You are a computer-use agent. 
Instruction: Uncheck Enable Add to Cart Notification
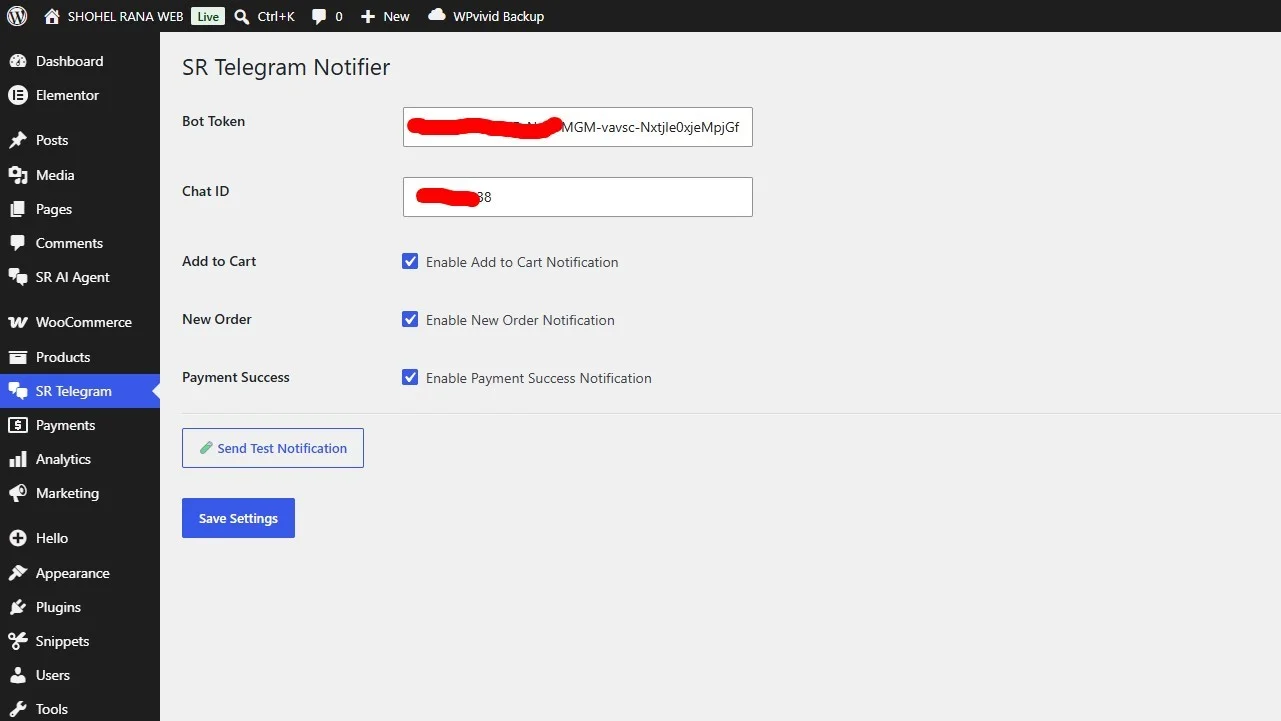pyautogui.click(x=410, y=261)
